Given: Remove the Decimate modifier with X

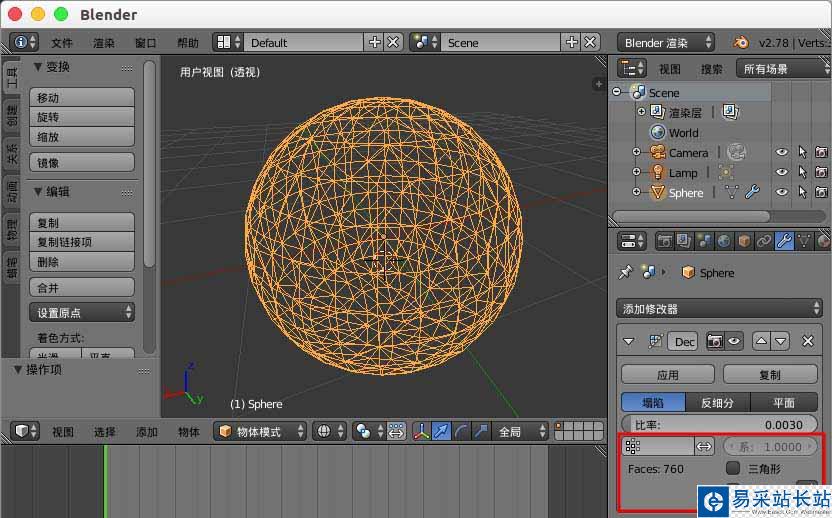Looking at the screenshot, I should coord(808,341).
